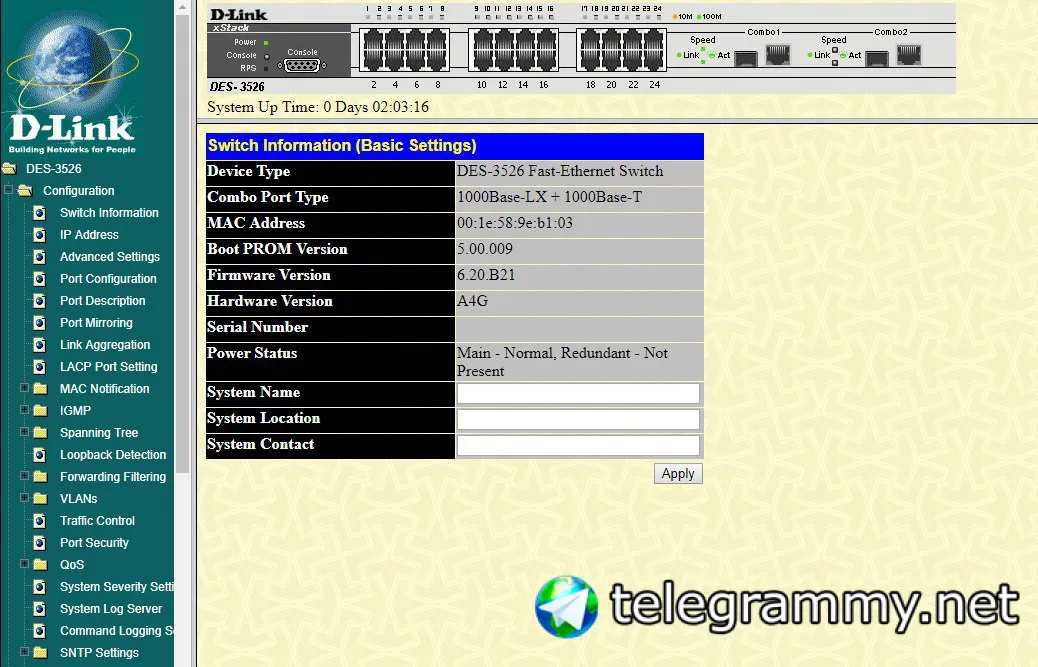Click the DES-3526 root folder icon
1038x667 pixels.
point(9,169)
